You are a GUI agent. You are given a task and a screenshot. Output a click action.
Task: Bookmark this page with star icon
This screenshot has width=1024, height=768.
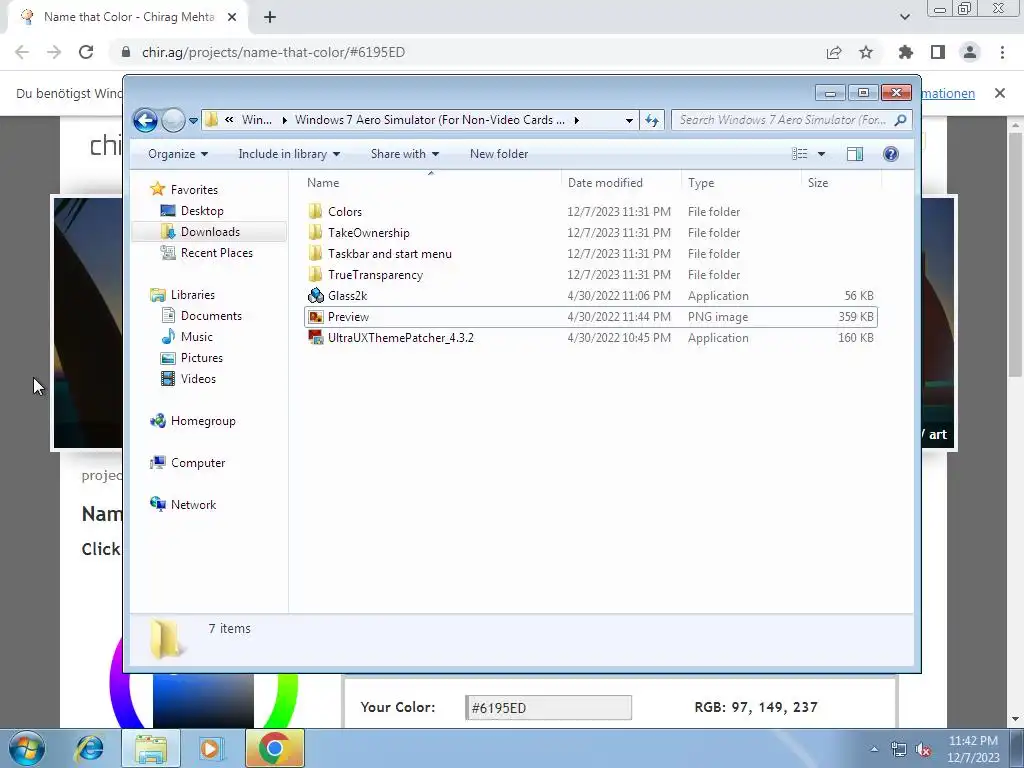coord(866,52)
